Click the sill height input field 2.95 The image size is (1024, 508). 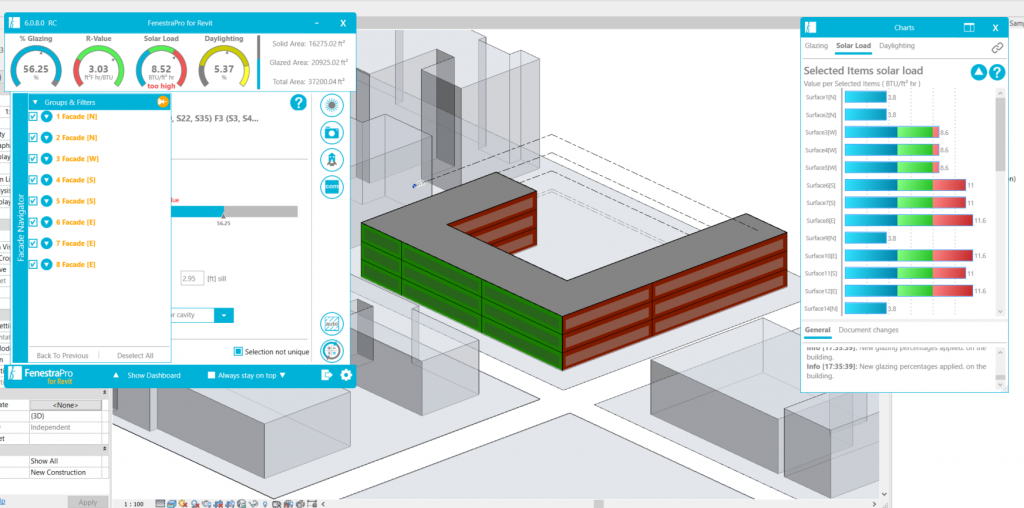192,278
